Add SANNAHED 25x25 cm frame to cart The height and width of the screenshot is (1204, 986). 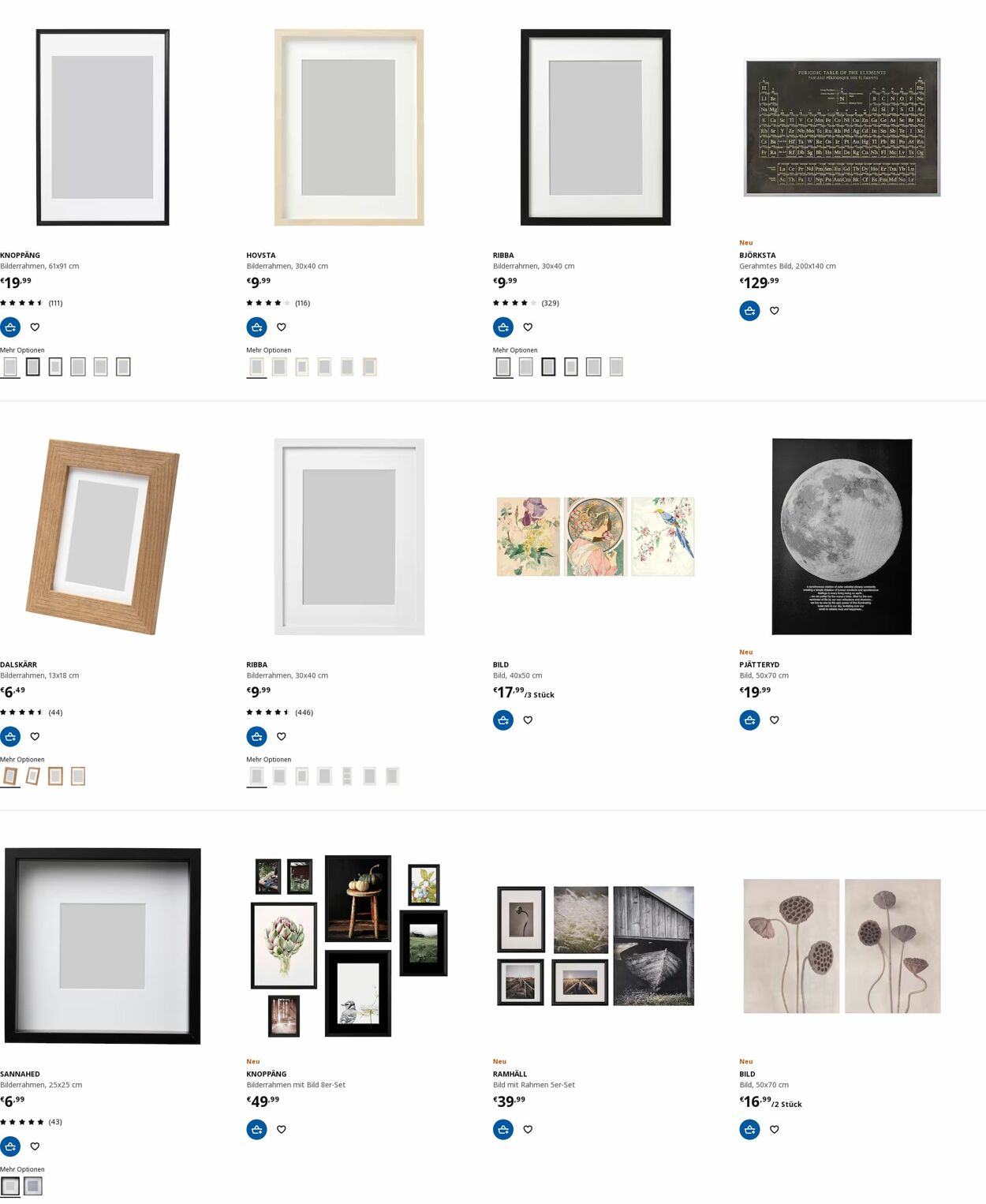[x=10, y=1146]
